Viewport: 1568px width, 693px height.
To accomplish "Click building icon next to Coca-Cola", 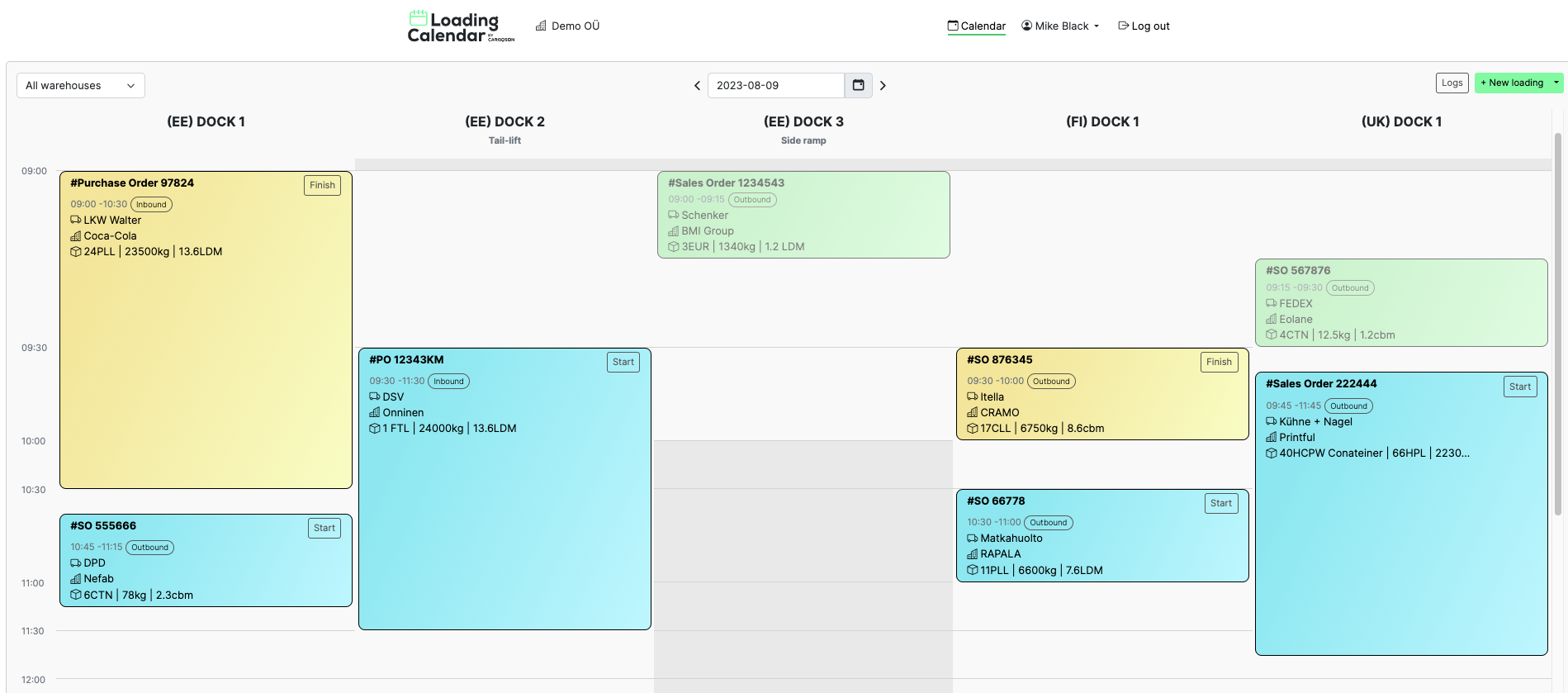I will [76, 235].
